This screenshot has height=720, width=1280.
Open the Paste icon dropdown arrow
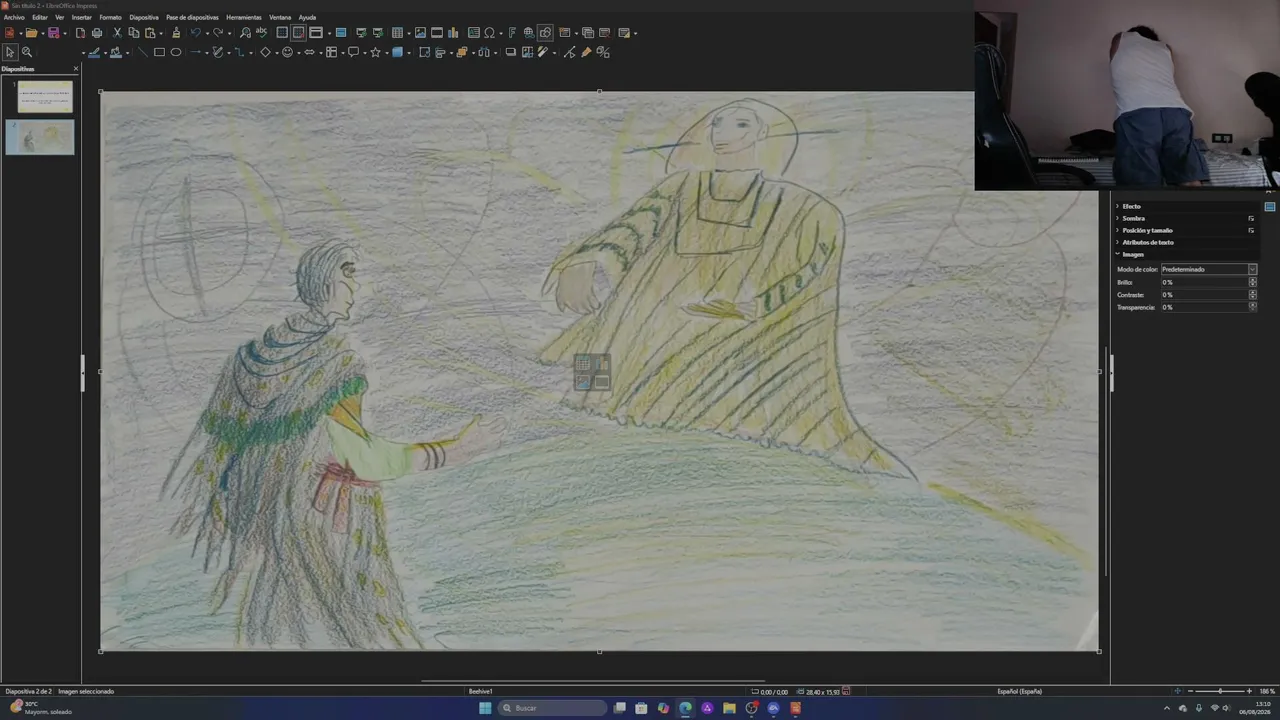coord(161,34)
